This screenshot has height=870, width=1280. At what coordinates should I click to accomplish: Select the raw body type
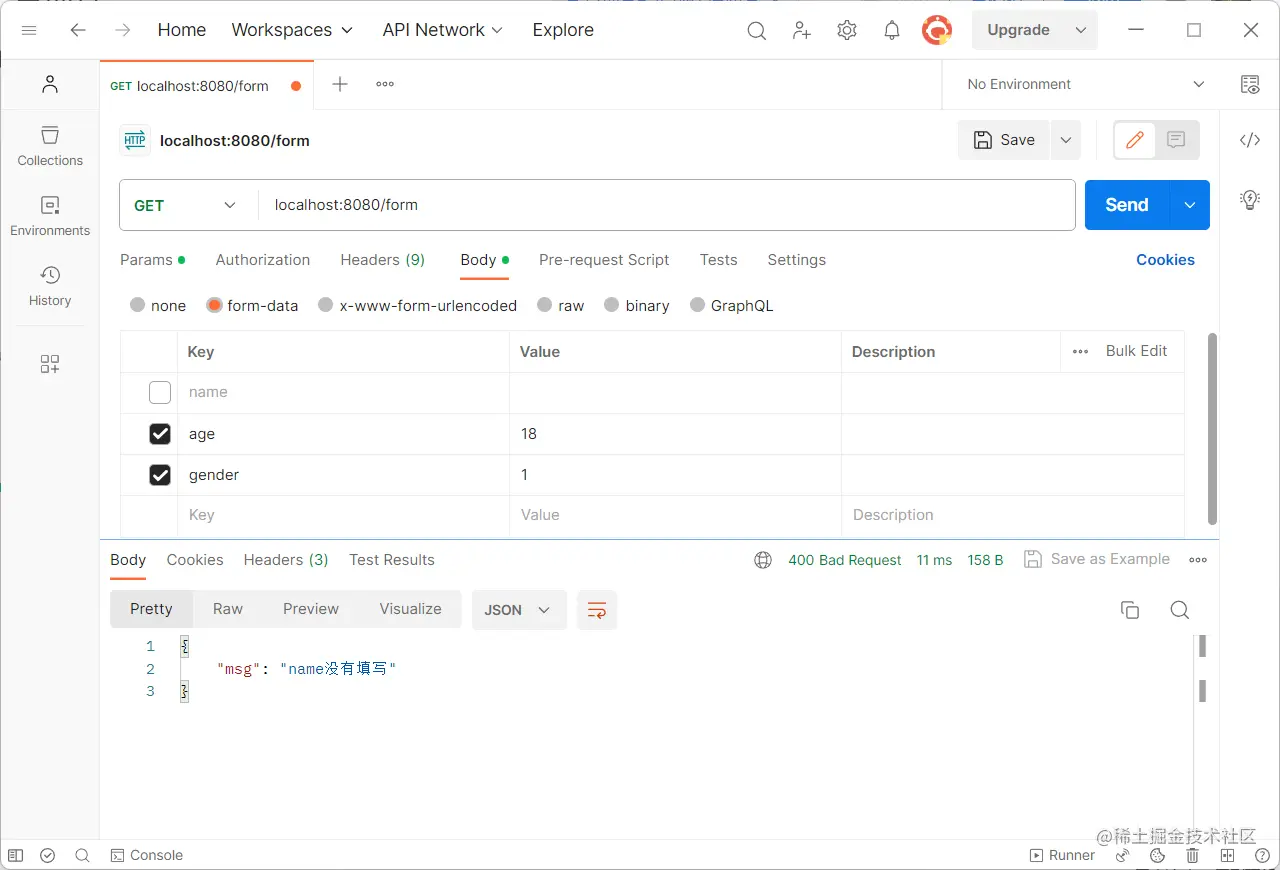(545, 305)
